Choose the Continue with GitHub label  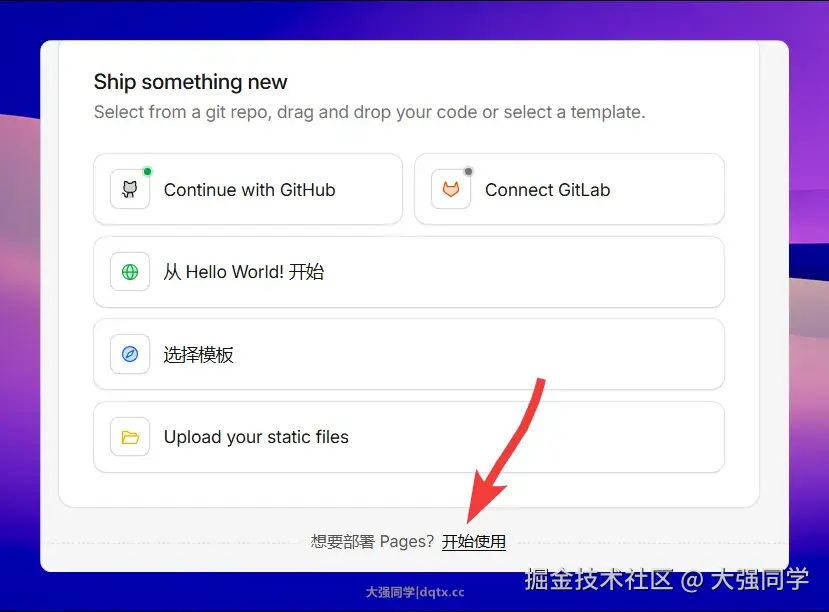(250, 190)
